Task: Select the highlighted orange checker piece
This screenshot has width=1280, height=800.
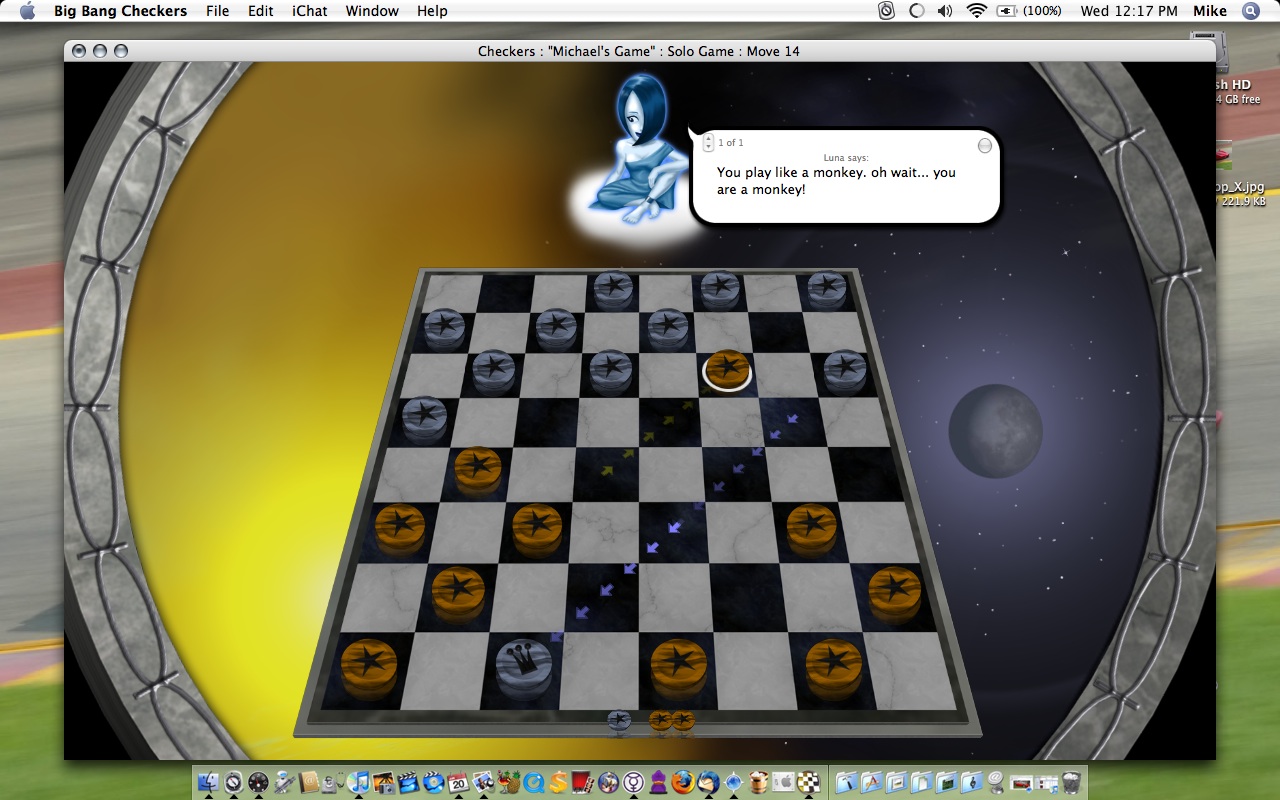Action: [x=727, y=369]
